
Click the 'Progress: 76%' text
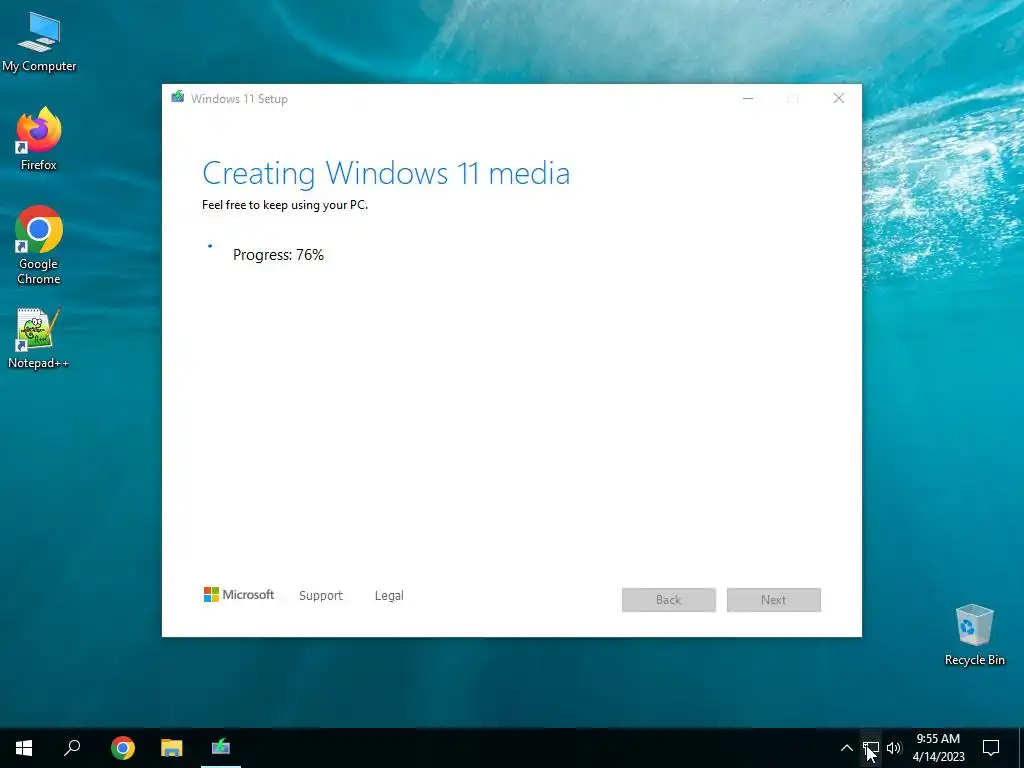pyautogui.click(x=278, y=255)
